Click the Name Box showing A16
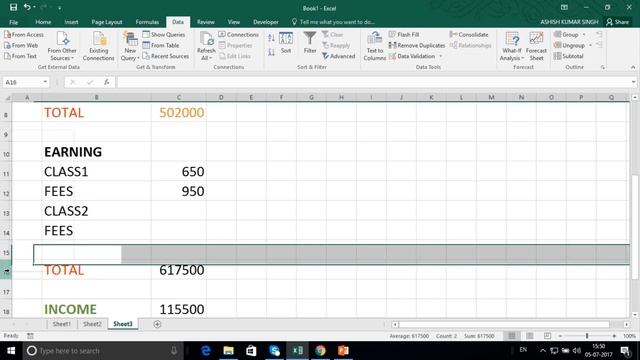 coord(25,82)
